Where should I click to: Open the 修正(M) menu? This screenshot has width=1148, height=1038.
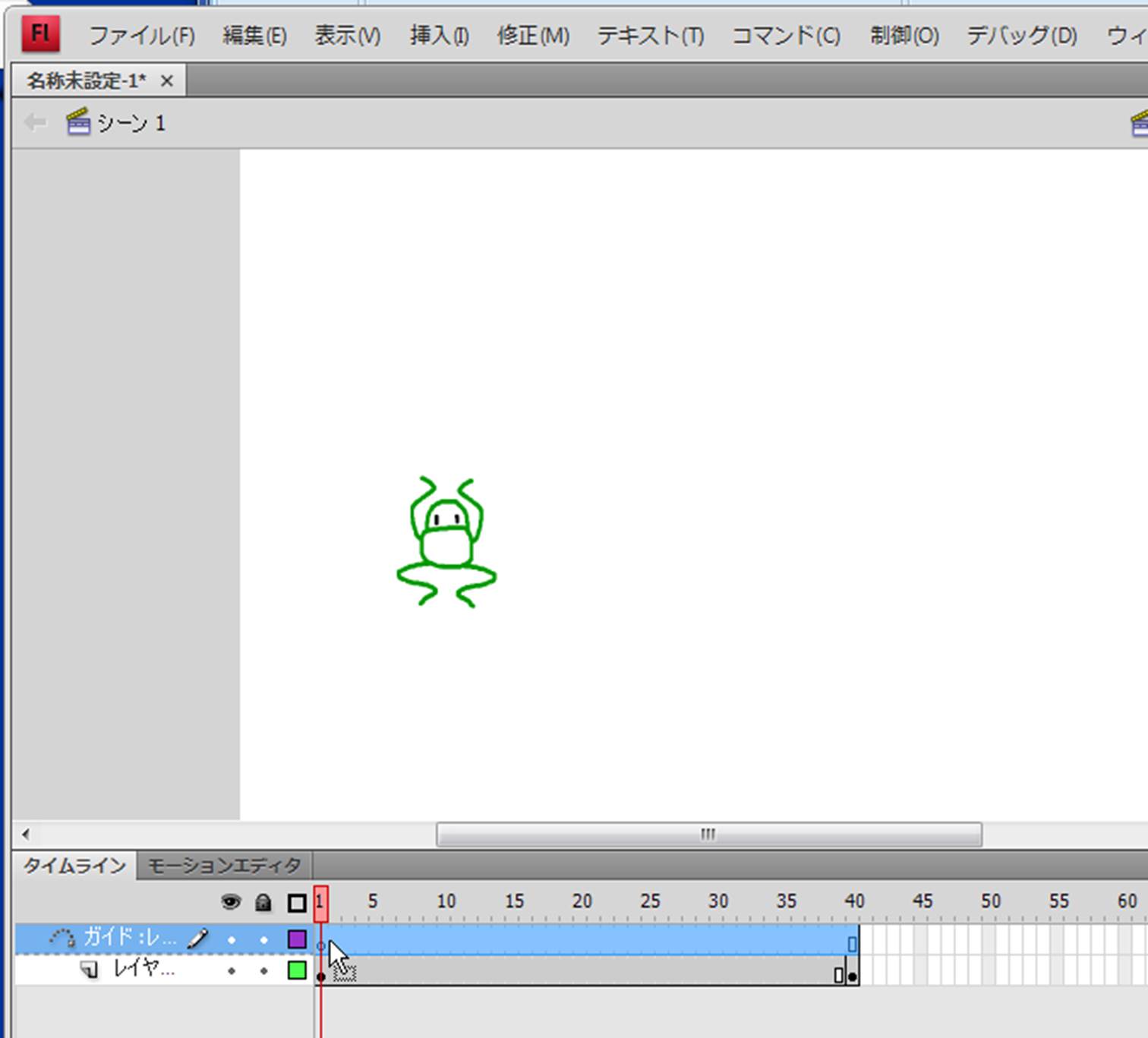(x=533, y=36)
